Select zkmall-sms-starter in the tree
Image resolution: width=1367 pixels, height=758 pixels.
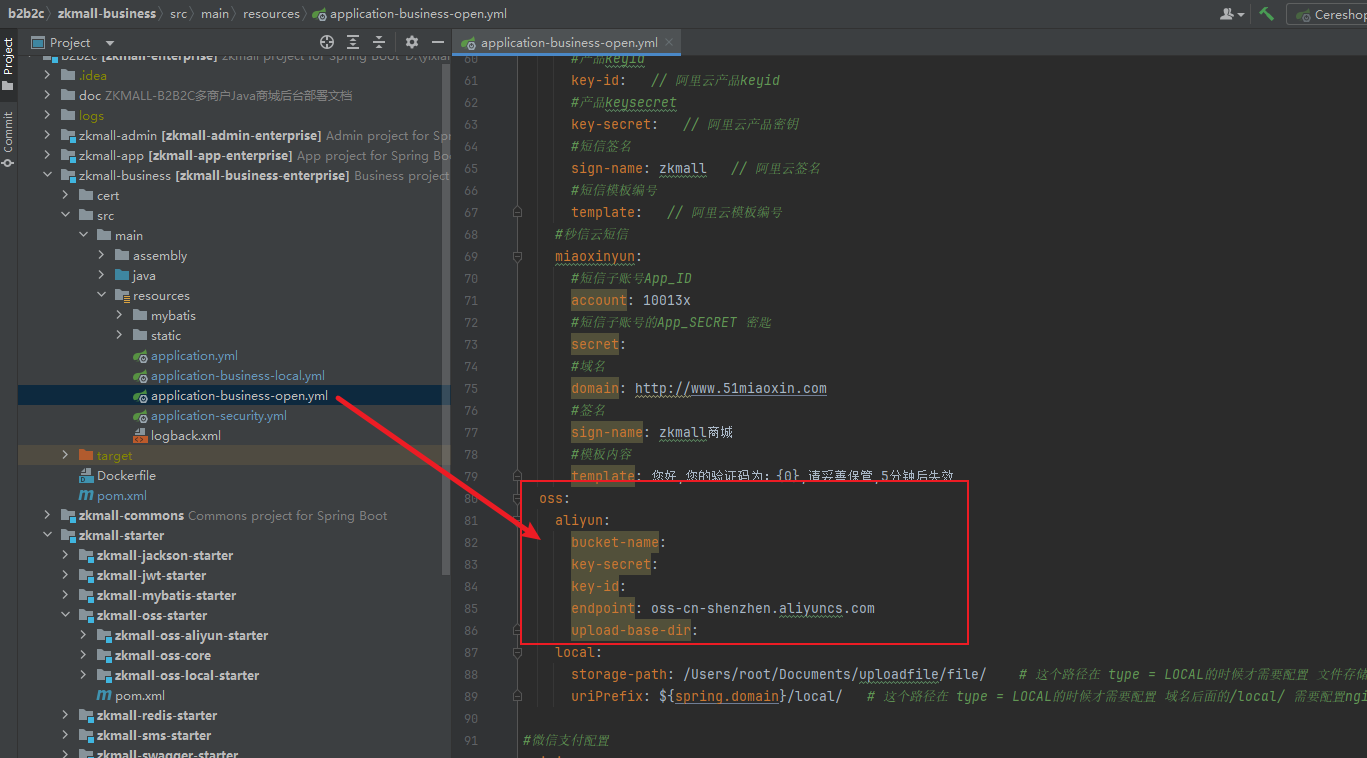pyautogui.click(x=154, y=736)
